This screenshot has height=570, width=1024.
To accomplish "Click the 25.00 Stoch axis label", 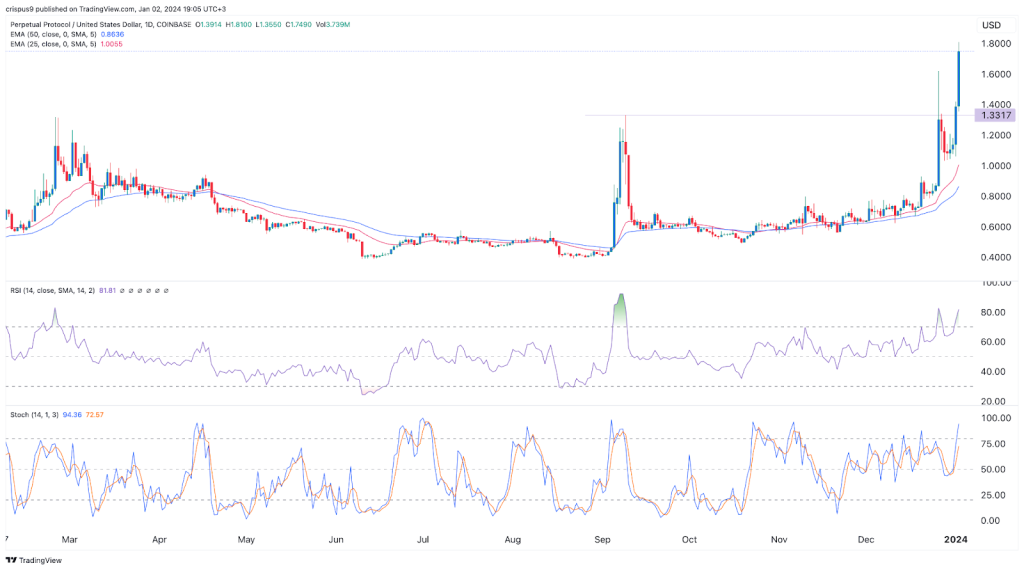I will (x=993, y=495).
